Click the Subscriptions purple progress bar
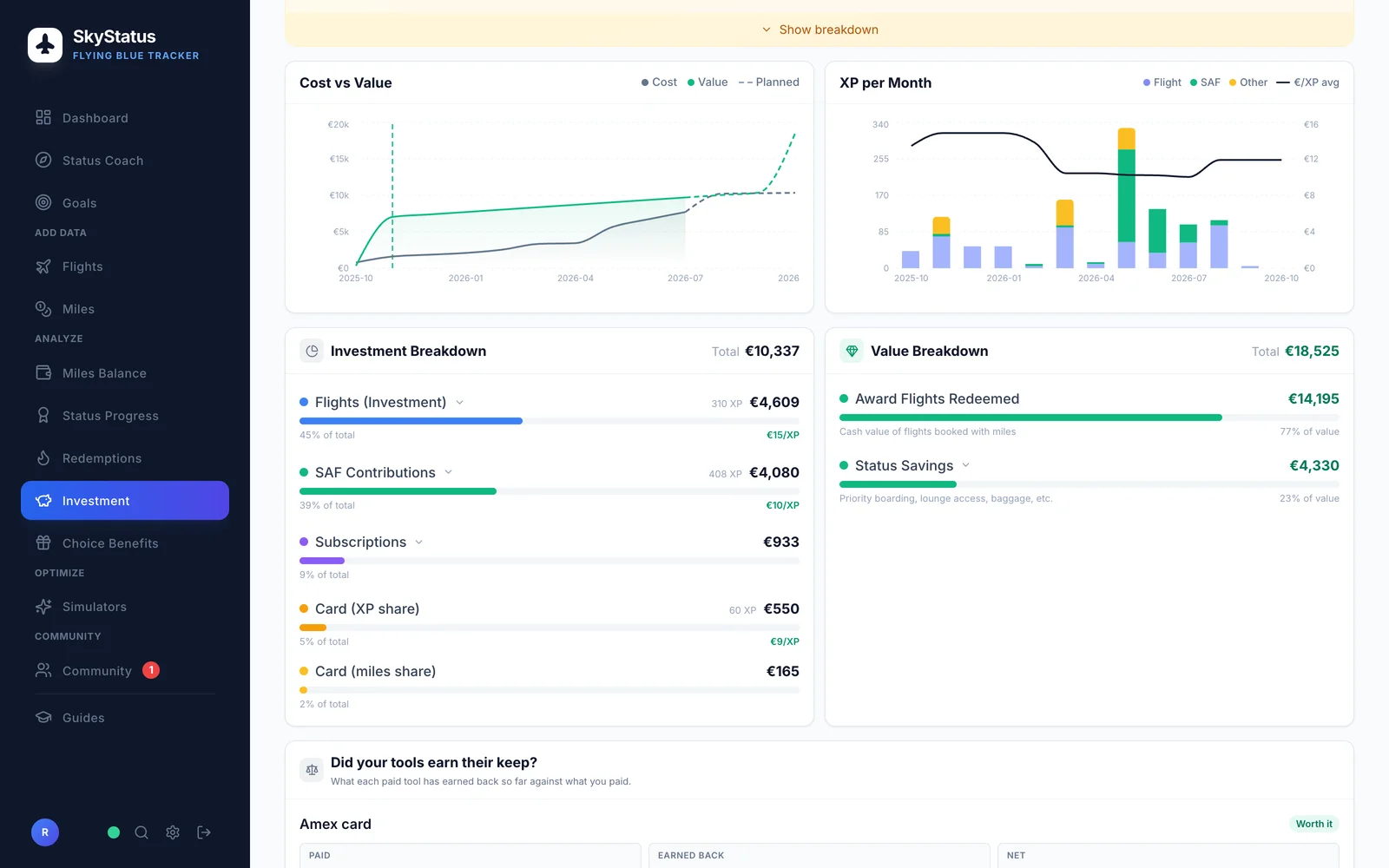The width and height of the screenshot is (1389, 868). point(322,561)
